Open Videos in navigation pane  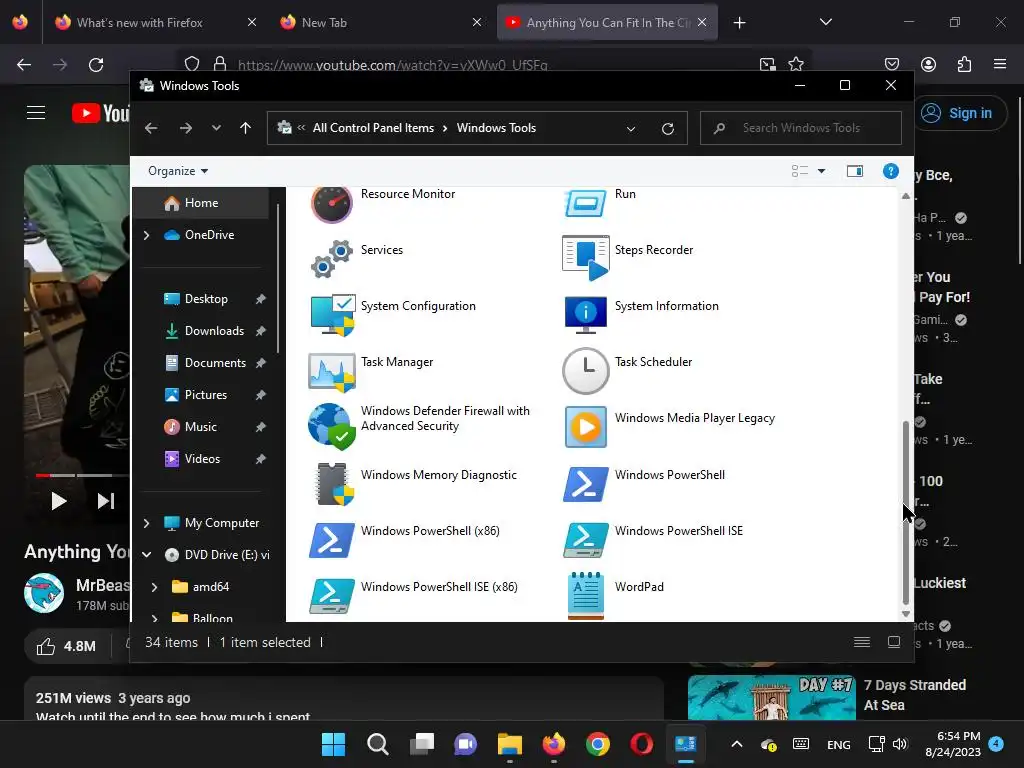[x=202, y=459]
